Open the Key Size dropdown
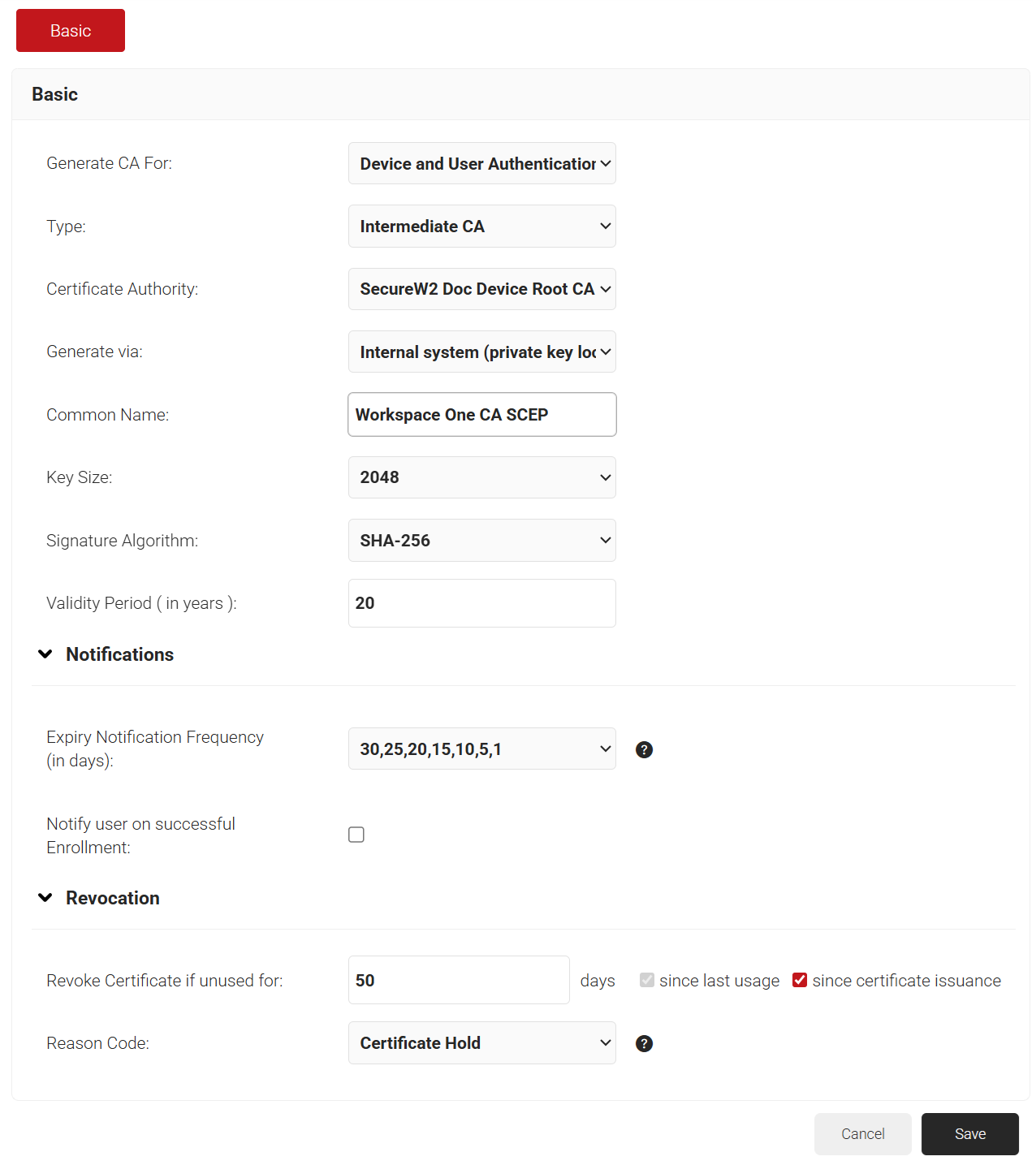 481,477
